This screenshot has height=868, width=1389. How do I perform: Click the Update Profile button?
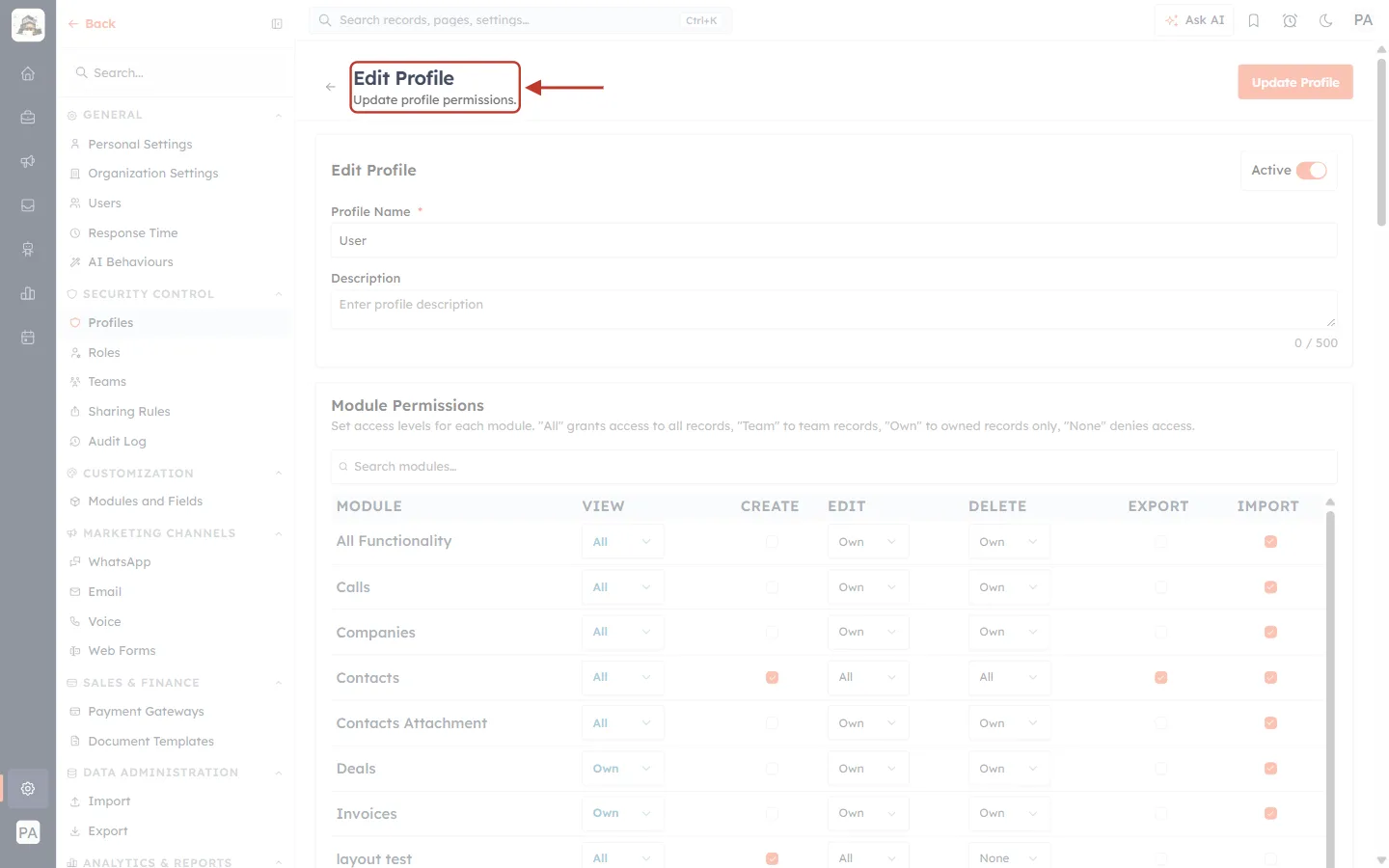click(1295, 83)
